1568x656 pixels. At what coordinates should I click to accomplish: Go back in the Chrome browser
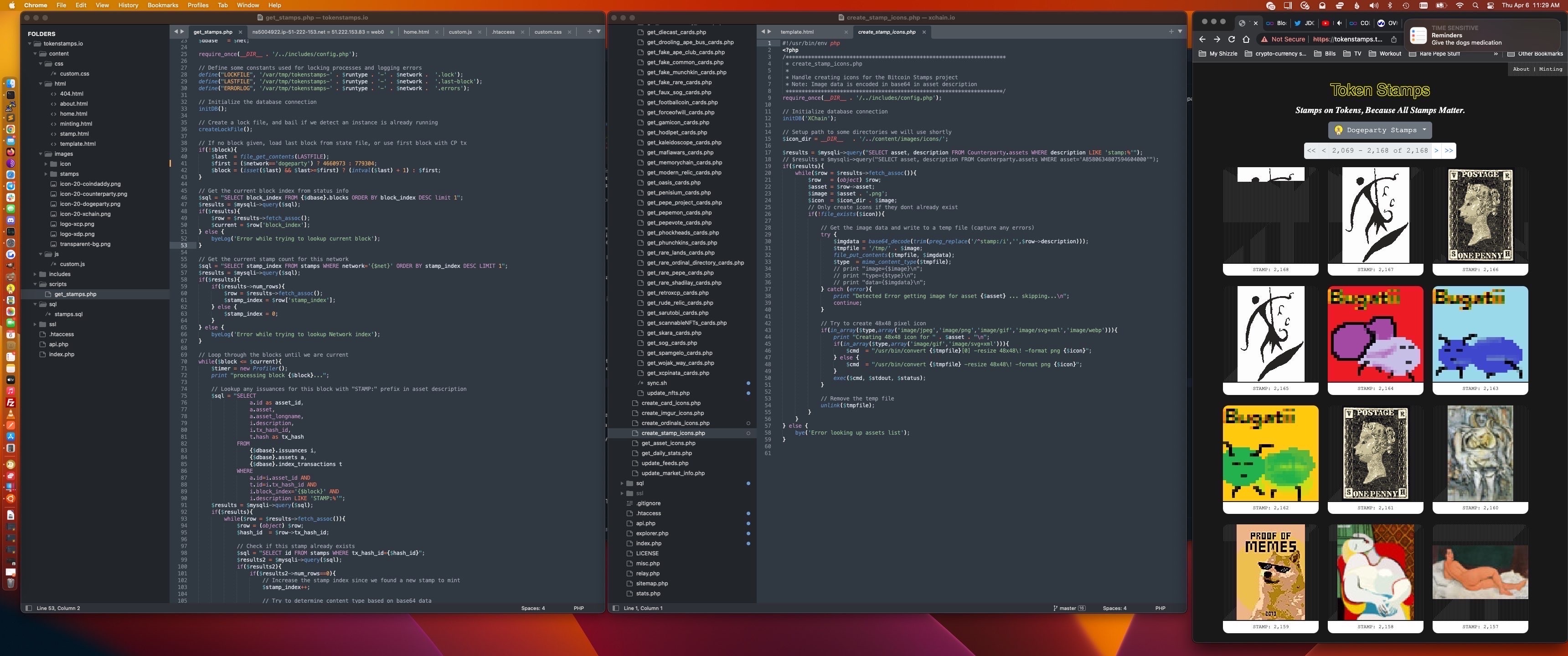coord(1202,39)
